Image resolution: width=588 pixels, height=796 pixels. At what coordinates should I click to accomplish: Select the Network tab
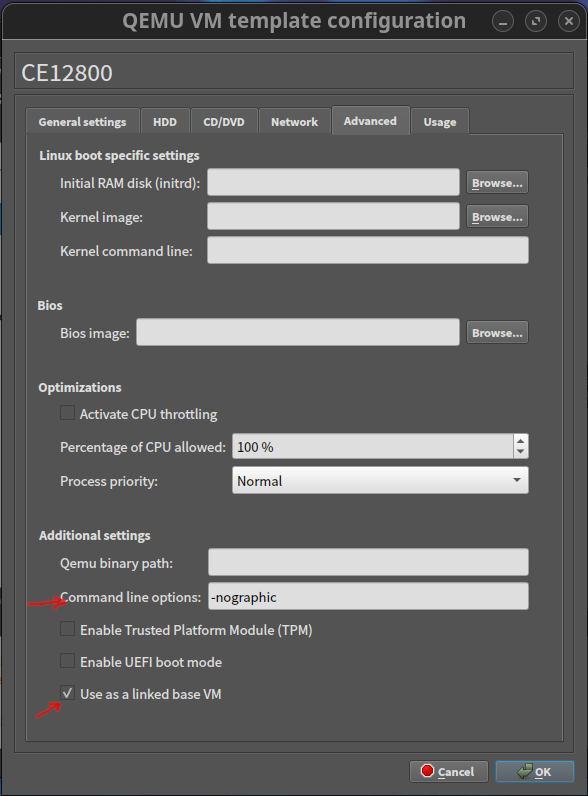tap(295, 122)
